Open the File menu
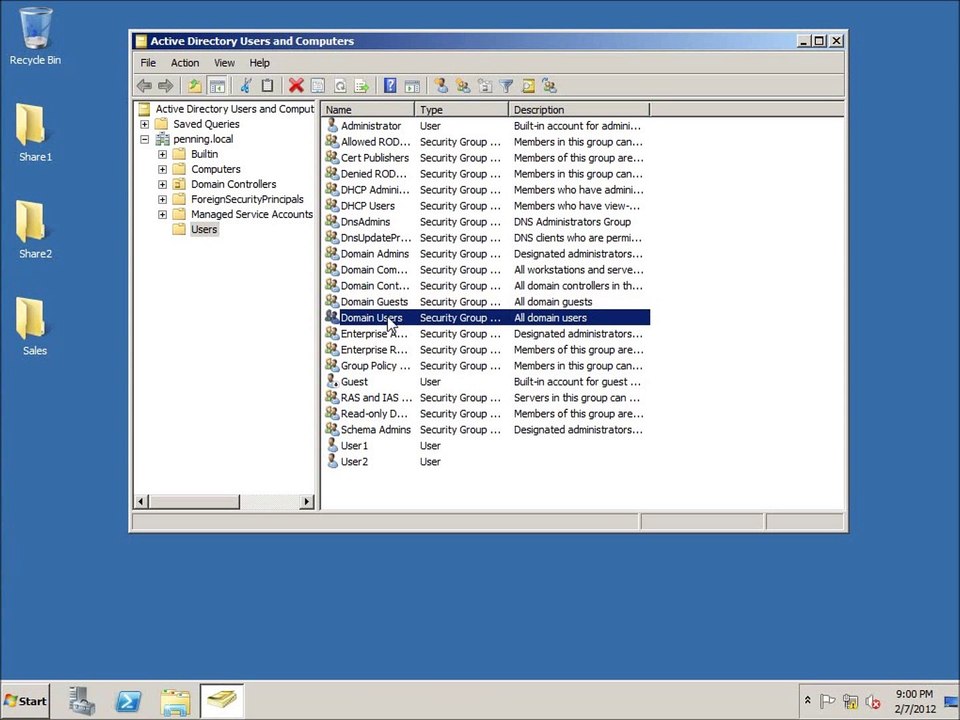Image resolution: width=960 pixels, height=720 pixels. [148, 62]
